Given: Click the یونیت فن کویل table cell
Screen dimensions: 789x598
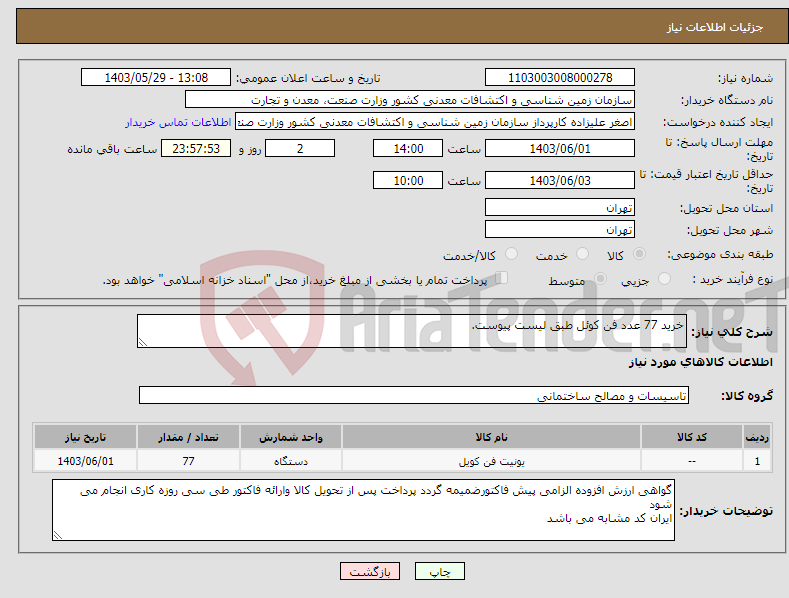Looking at the screenshot, I should [491, 461].
